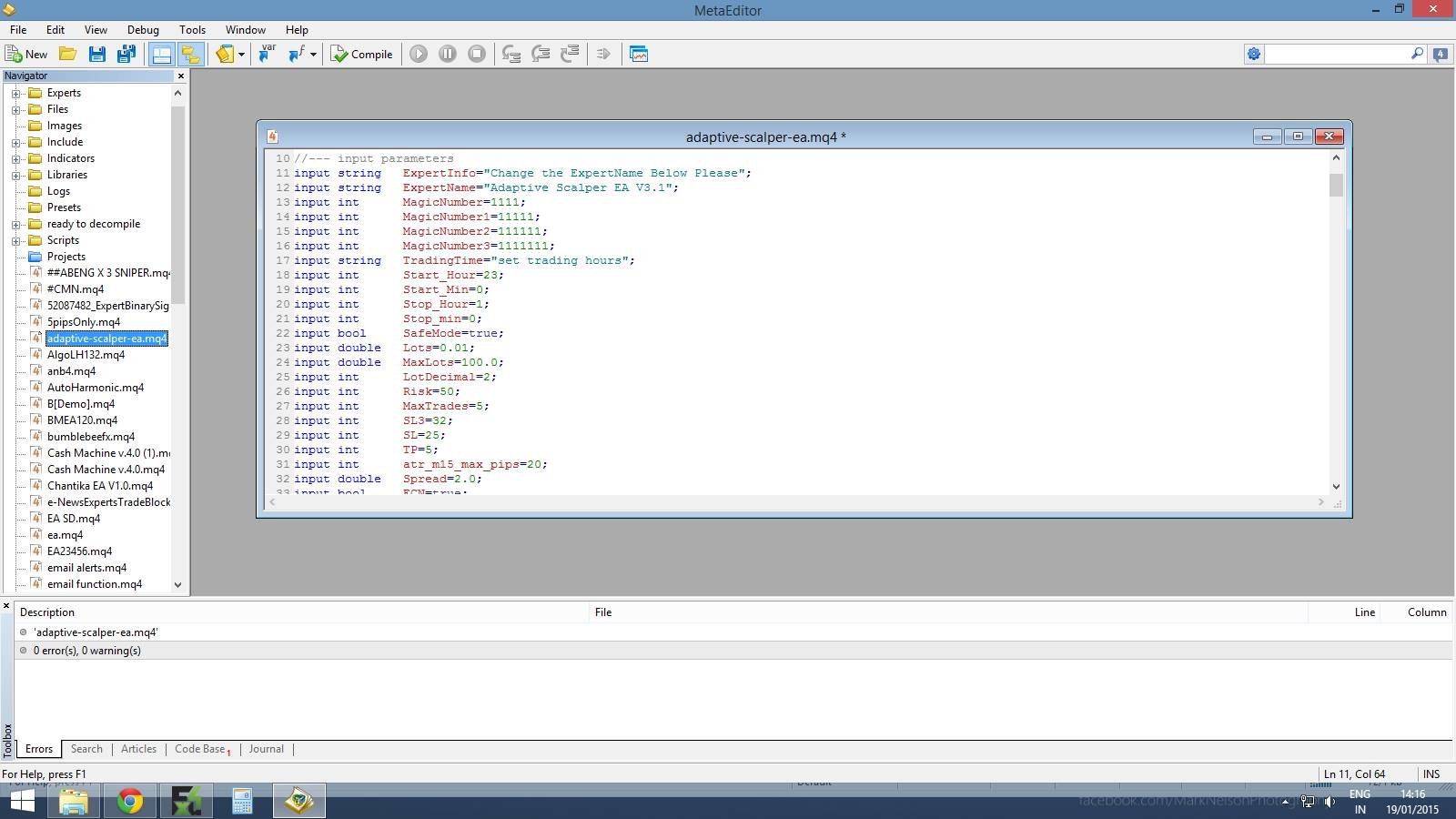Click the Stop debugging icon
The width and height of the screenshot is (1456, 819).
point(477,55)
